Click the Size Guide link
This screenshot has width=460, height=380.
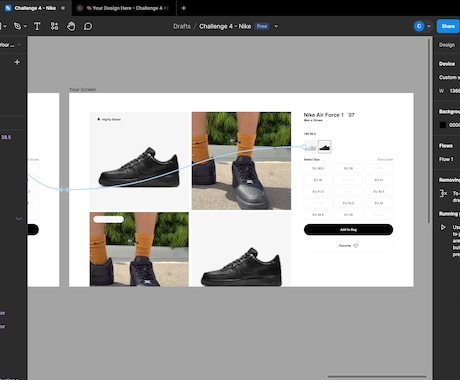pos(385,159)
